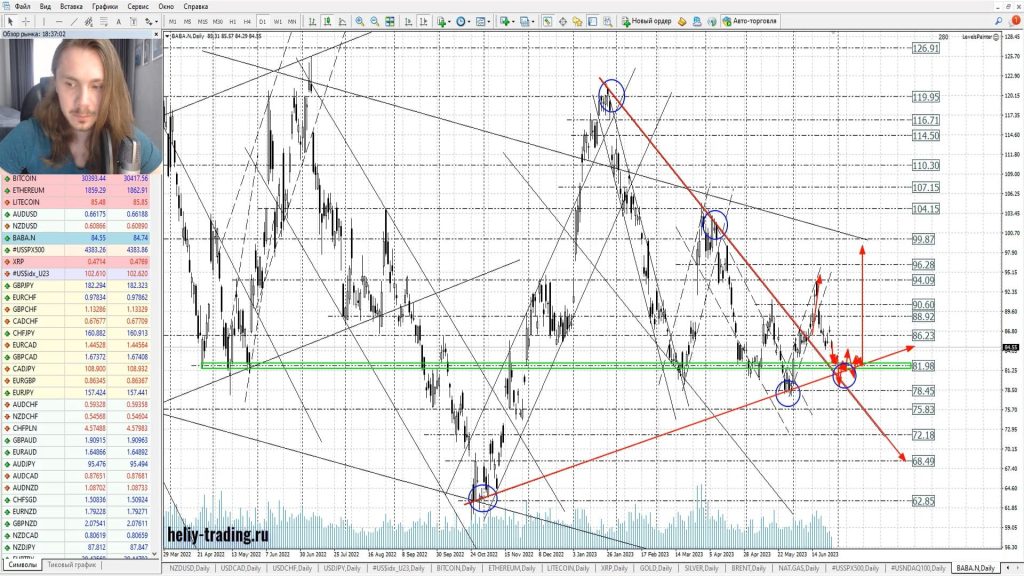Image resolution: width=1024 pixels, height=576 pixels.
Task: Open the Вставка menu
Action: [x=71, y=6]
